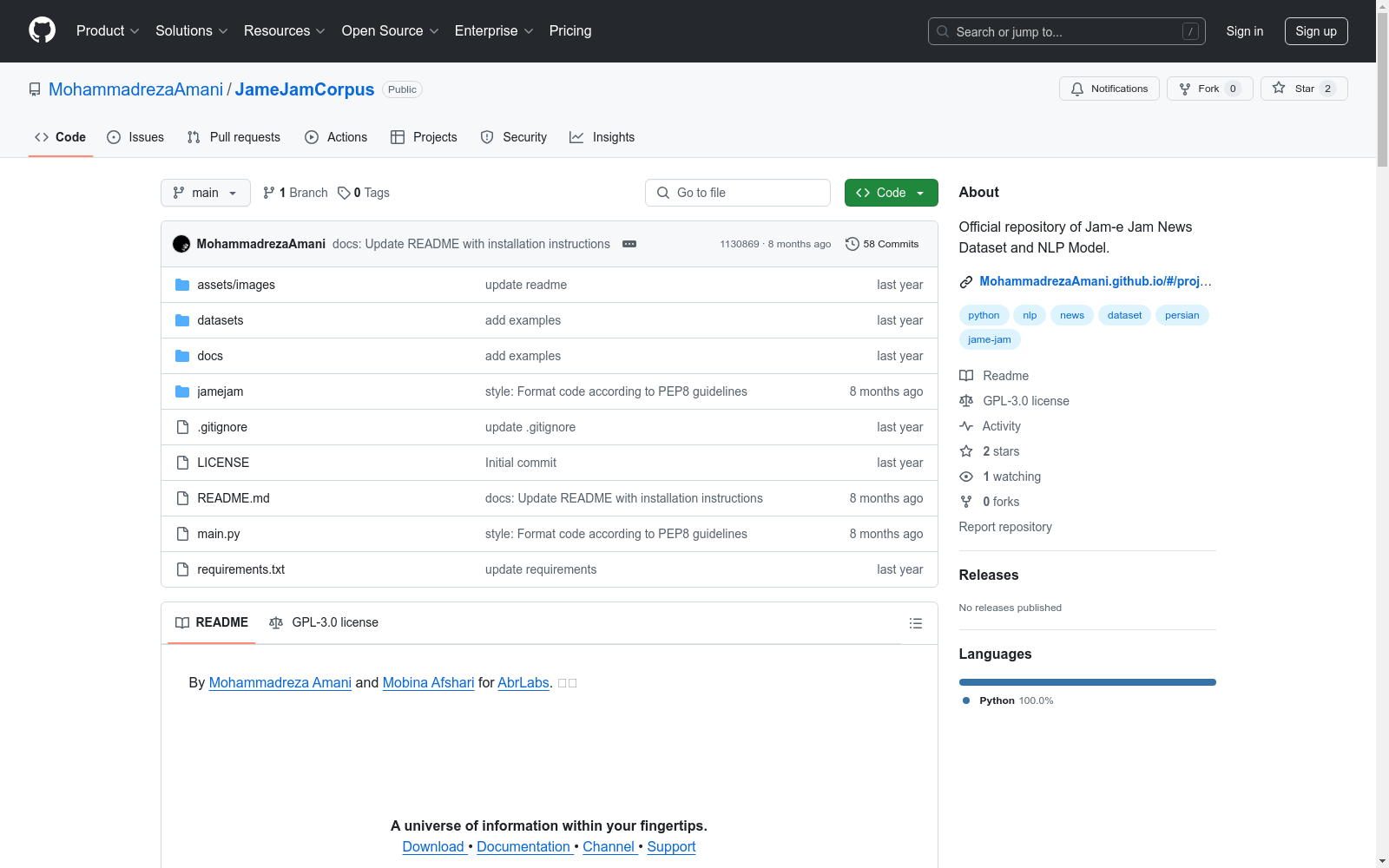Click the .gitignore file icon
The height and width of the screenshot is (868, 1389).
tap(182, 427)
